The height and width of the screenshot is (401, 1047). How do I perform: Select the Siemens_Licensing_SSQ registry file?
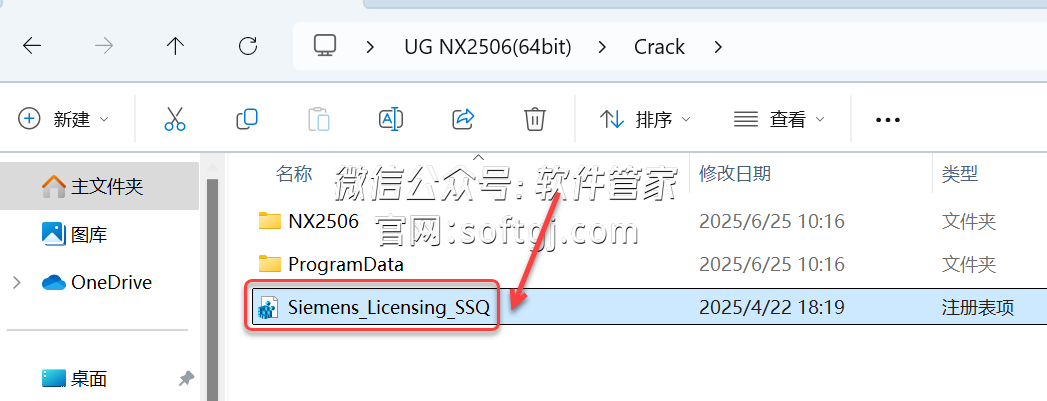coord(645,307)
